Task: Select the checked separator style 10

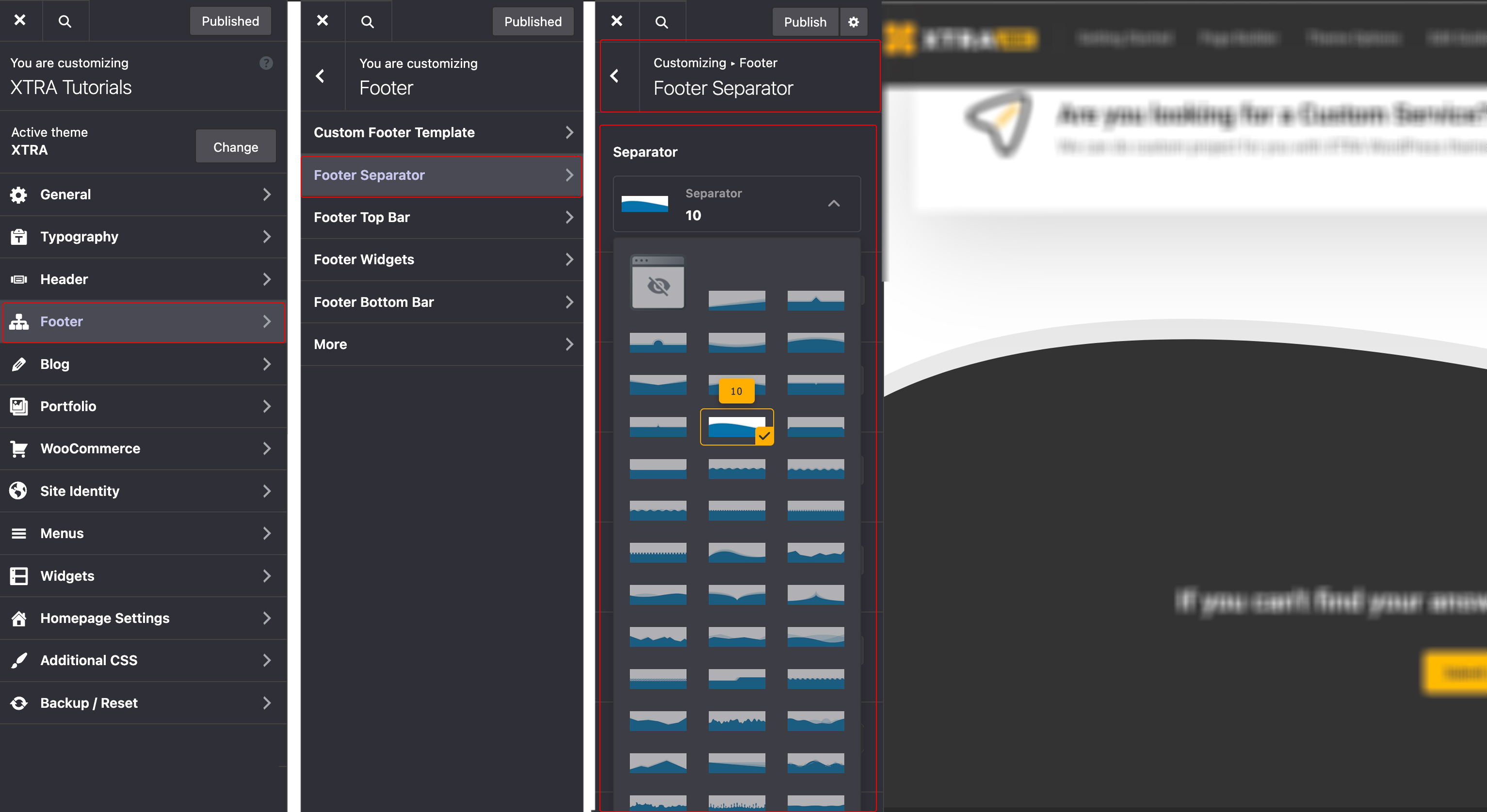Action: pyautogui.click(x=736, y=427)
